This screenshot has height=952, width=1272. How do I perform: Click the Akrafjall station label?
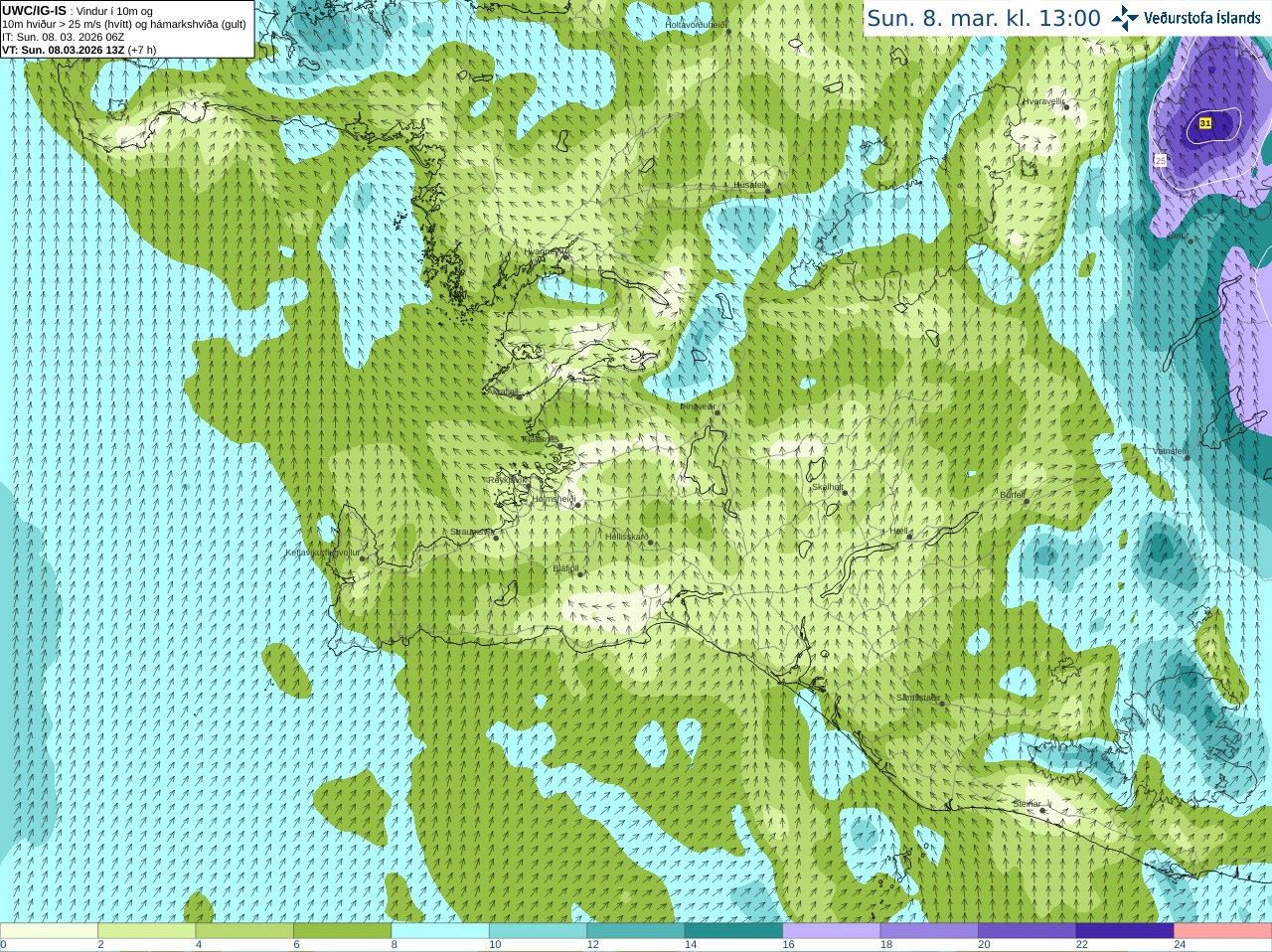505,392
